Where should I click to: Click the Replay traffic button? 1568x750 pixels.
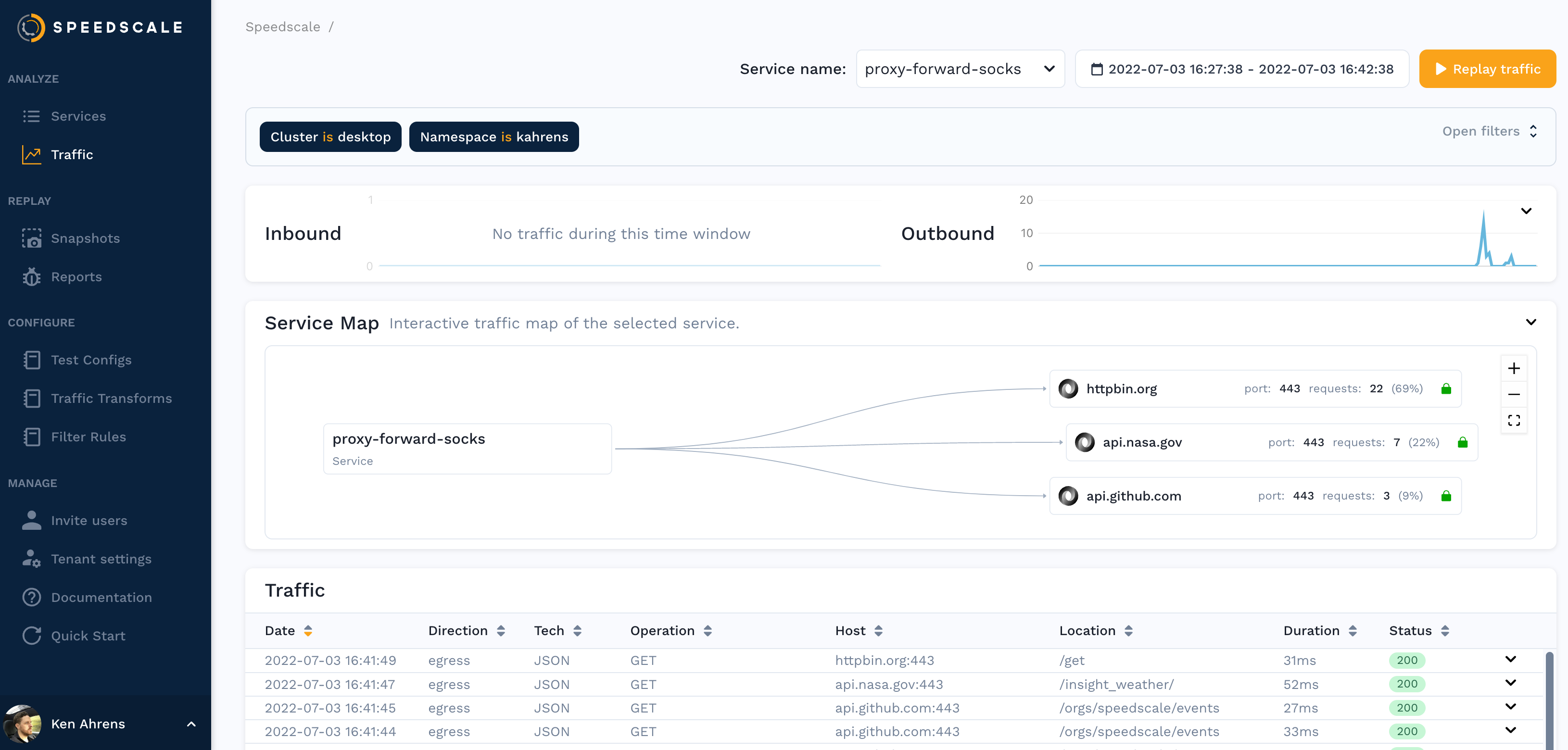click(x=1487, y=69)
